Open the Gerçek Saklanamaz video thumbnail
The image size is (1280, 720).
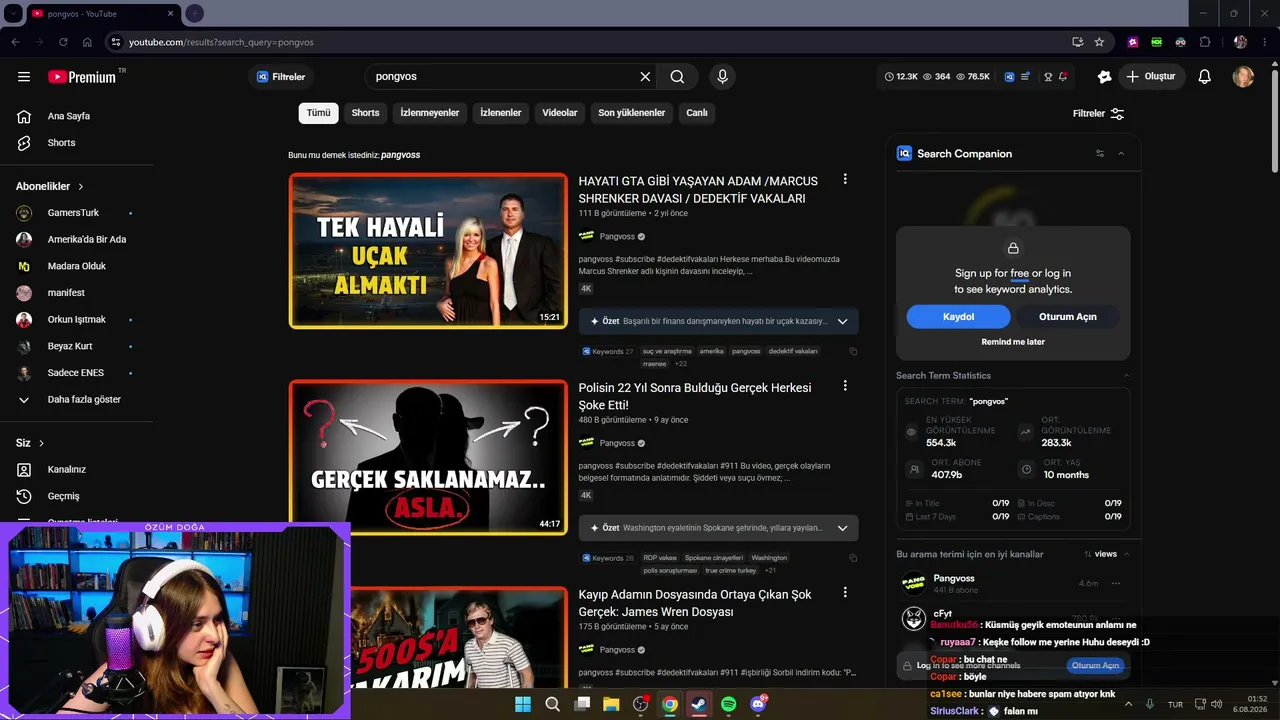coord(428,457)
